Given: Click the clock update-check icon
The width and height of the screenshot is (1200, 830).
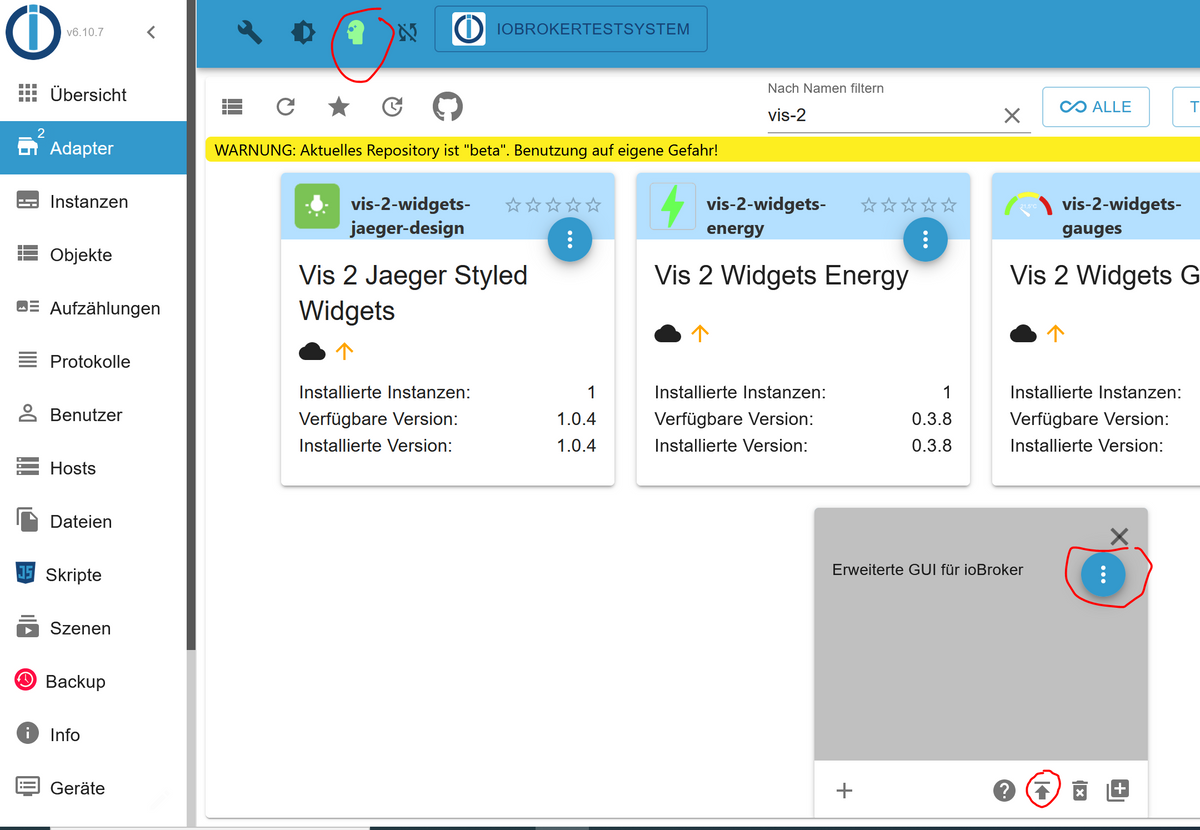Looking at the screenshot, I should 393,106.
